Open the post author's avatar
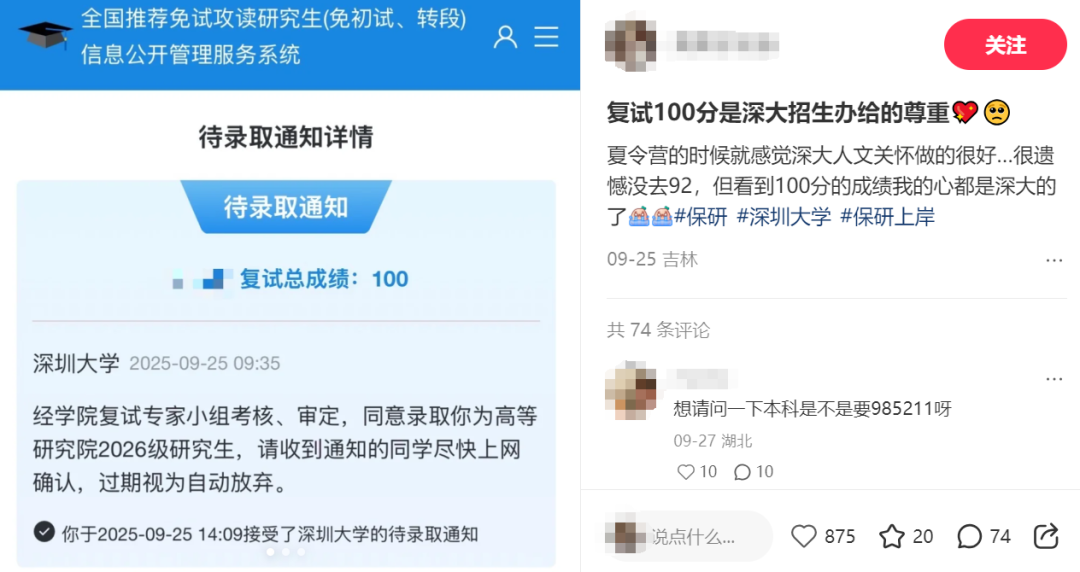The image size is (1080, 572). pos(630,45)
